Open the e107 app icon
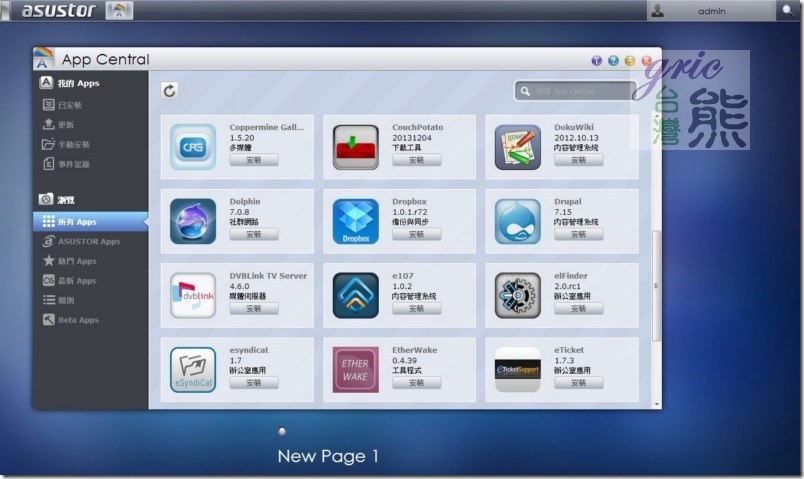The height and width of the screenshot is (479, 804). pos(355,295)
